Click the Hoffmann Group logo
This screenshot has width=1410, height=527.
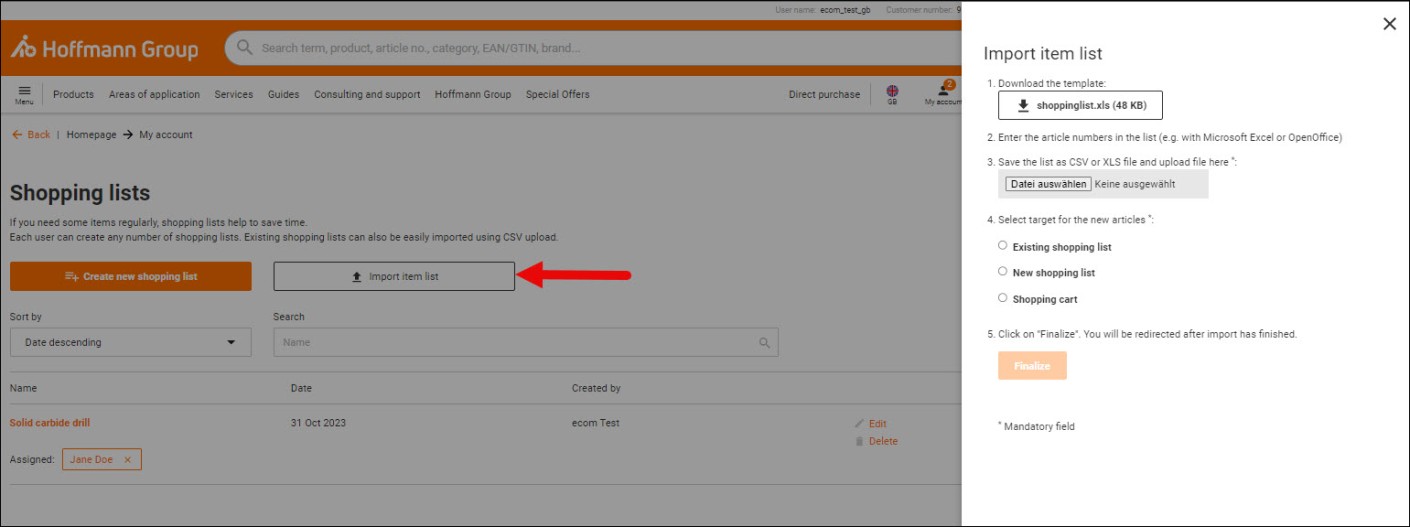104,48
